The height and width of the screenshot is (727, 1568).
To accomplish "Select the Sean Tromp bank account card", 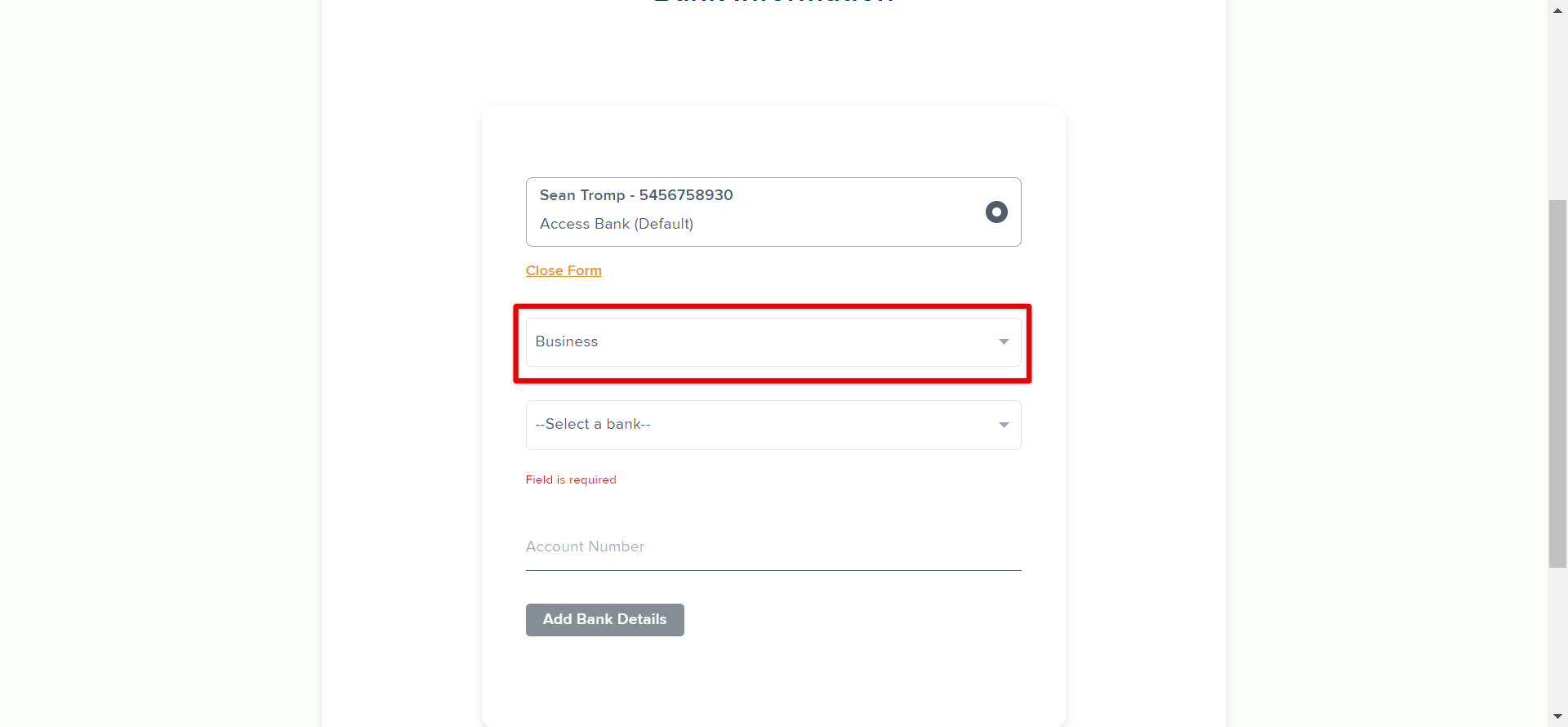I will coord(773,212).
